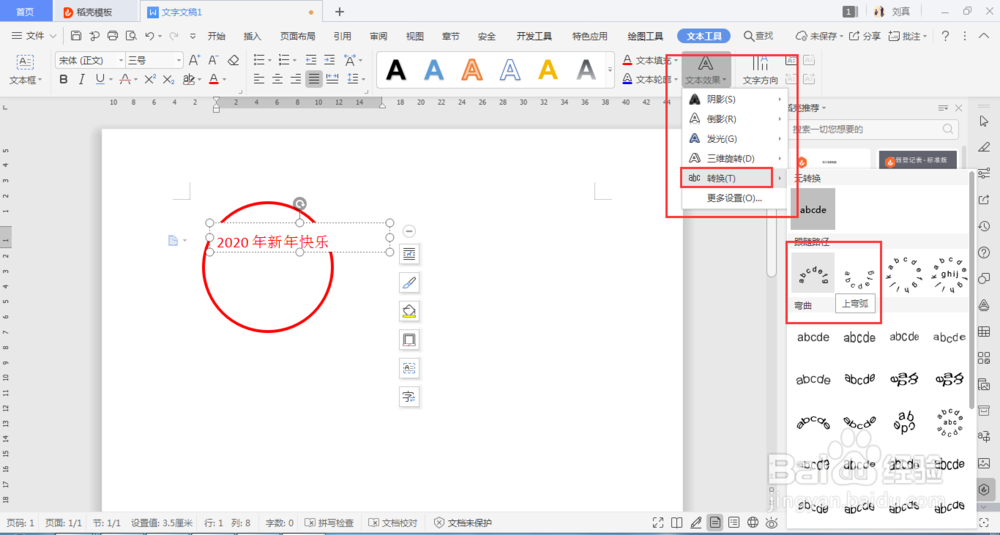The height and width of the screenshot is (535, 1000).
Task: Toggle Italic formatting
Action: [81, 79]
